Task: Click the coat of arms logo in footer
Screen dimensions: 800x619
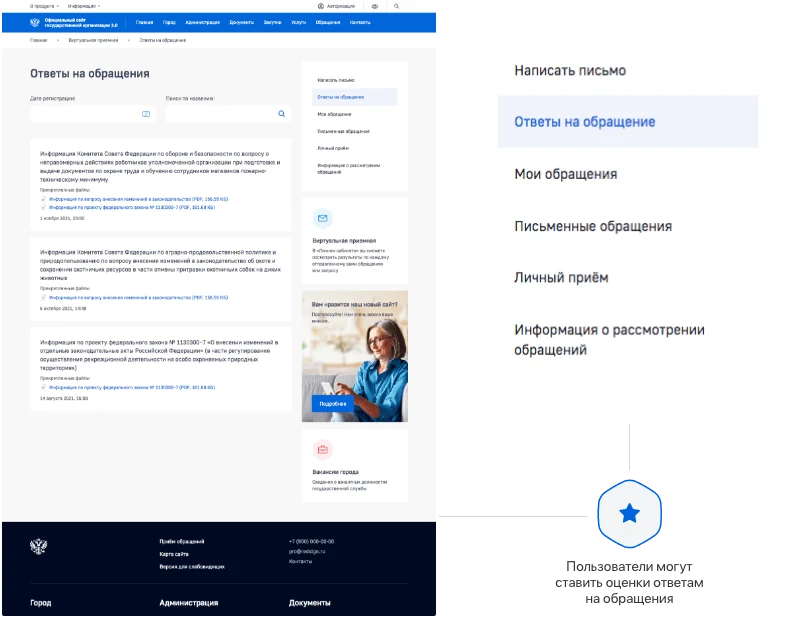Action: point(38,546)
